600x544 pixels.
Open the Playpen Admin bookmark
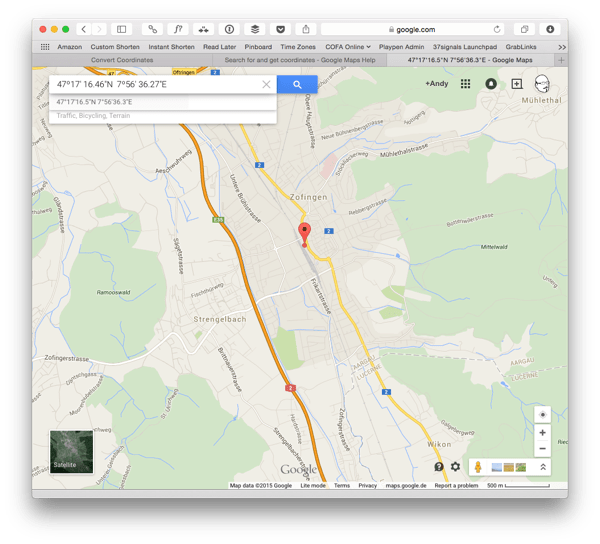pyautogui.click(x=401, y=47)
